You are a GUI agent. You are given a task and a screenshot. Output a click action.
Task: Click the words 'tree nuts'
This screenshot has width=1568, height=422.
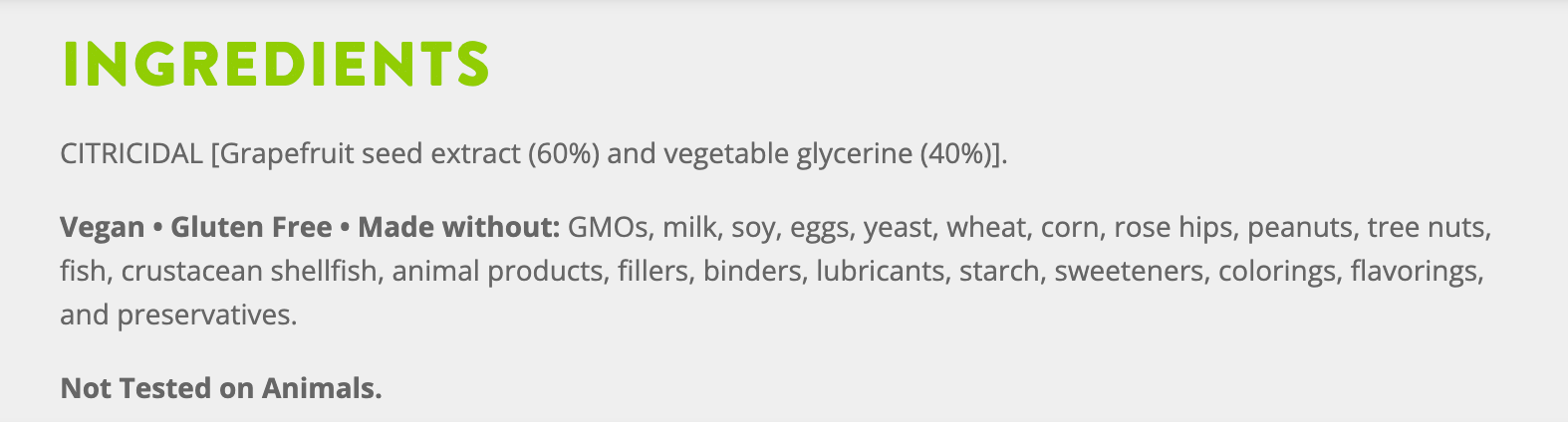(1427, 228)
